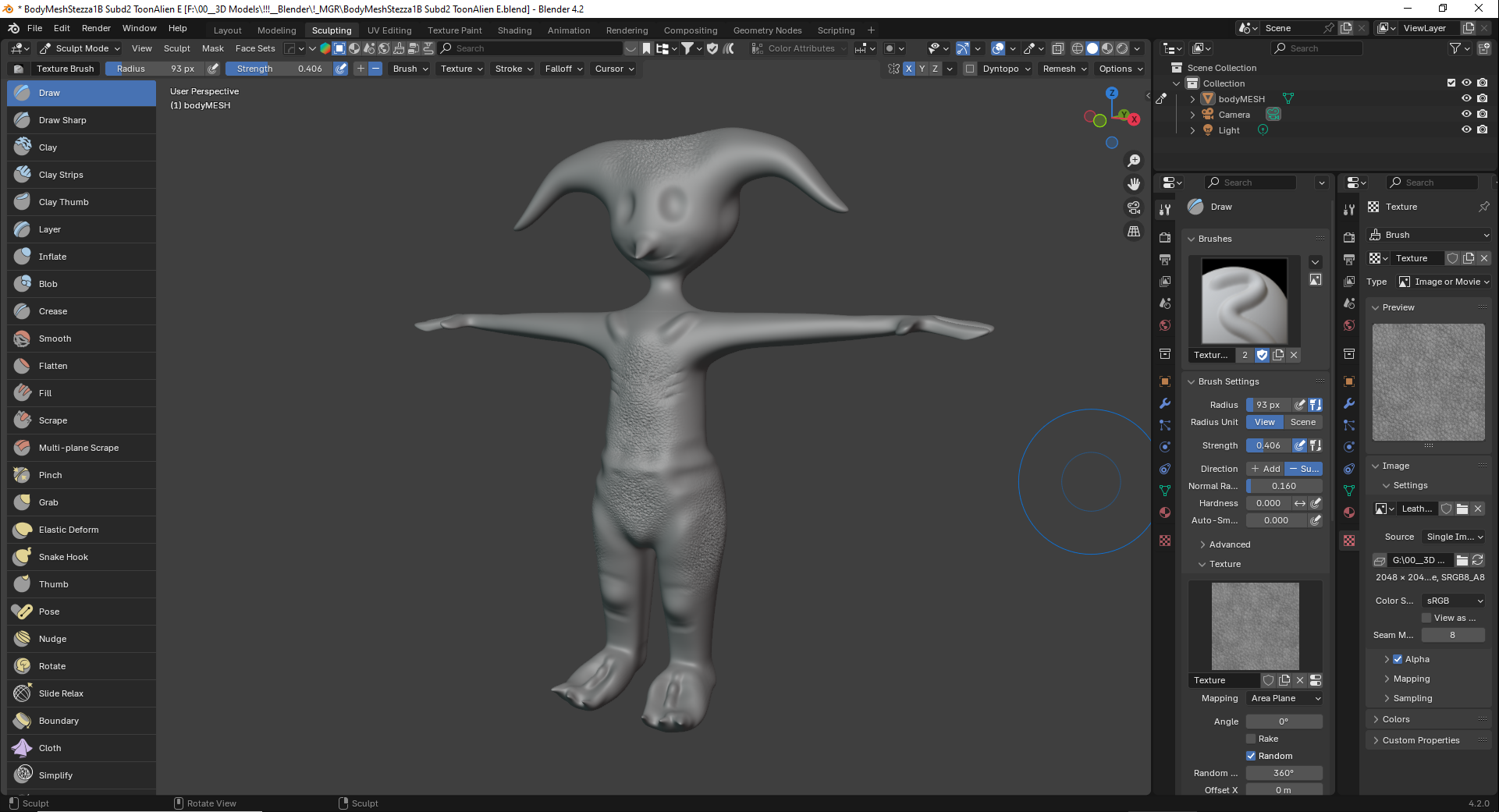Click the Hardness slider
This screenshot has width=1499, height=812.
[1269, 503]
